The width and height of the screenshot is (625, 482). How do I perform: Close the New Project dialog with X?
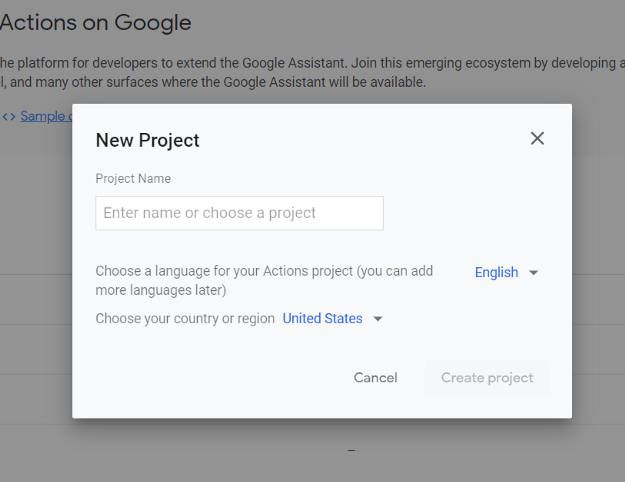coord(537,139)
